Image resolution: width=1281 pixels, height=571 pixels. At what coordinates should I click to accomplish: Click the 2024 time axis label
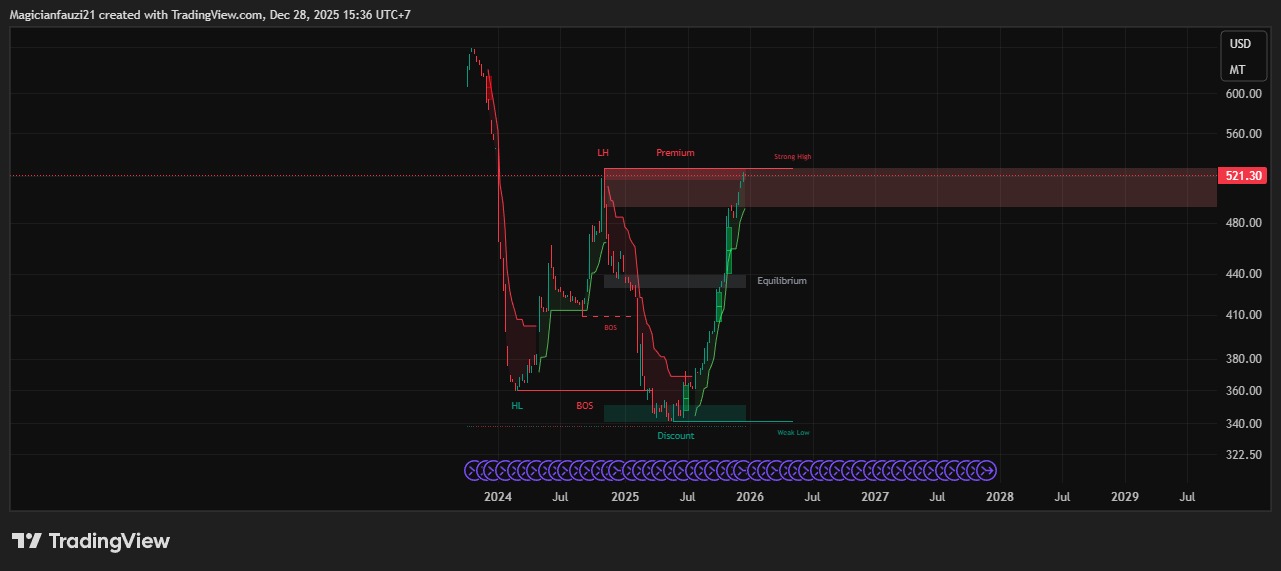[x=498, y=496]
